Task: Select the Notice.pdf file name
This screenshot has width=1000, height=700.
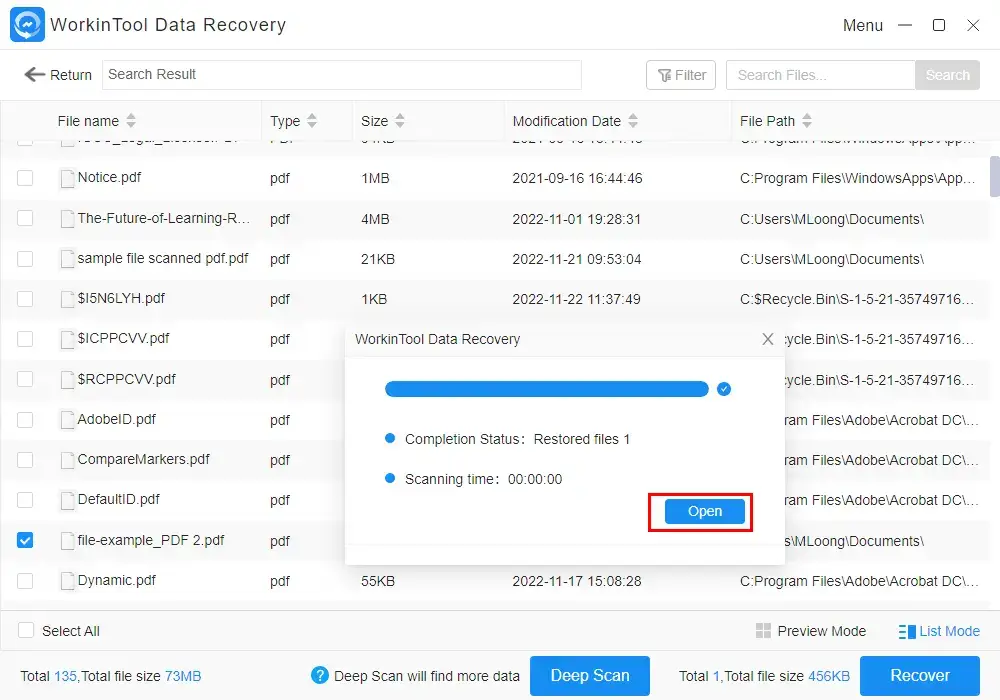Action: tap(109, 177)
